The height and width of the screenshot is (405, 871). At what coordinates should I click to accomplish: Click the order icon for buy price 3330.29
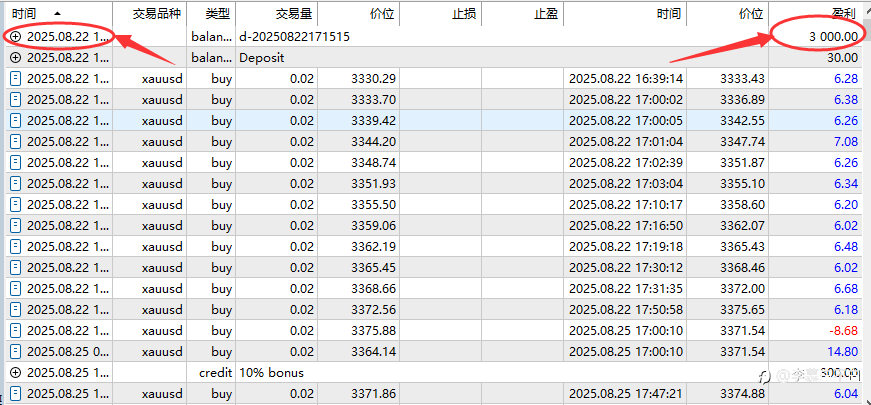click(15, 78)
